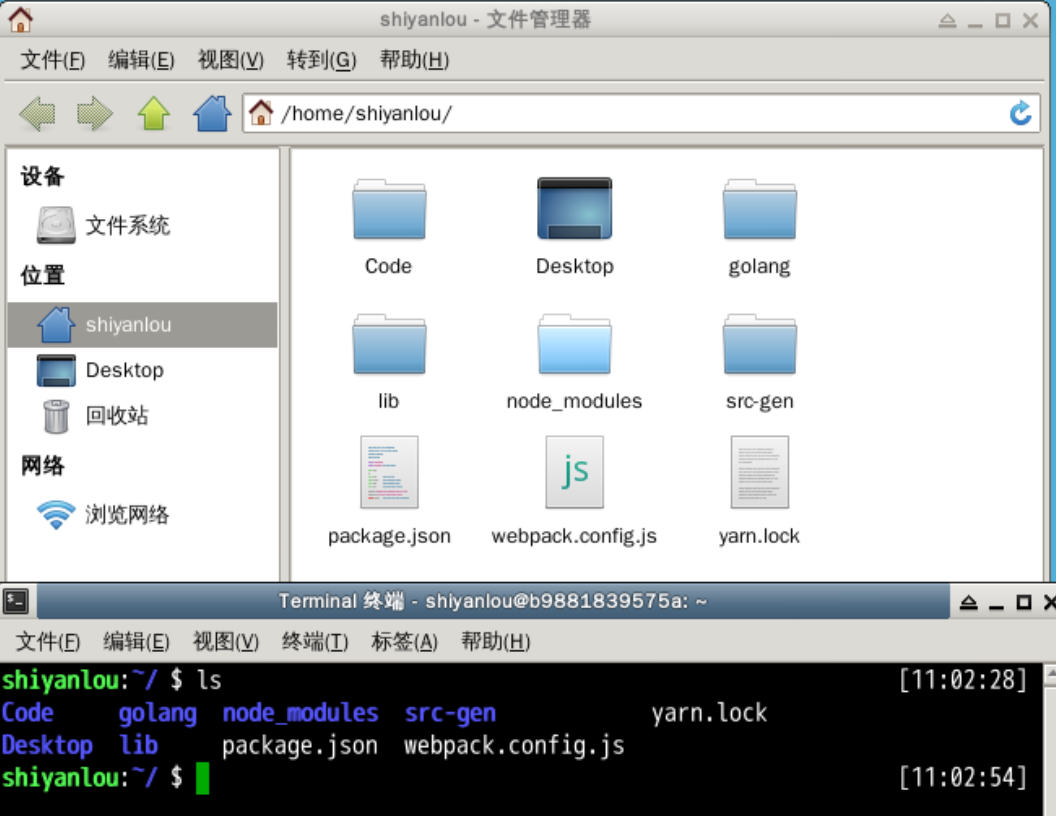Open the Terminal 帮助(H) menu
The width and height of the screenshot is (1056, 816).
tap(496, 642)
